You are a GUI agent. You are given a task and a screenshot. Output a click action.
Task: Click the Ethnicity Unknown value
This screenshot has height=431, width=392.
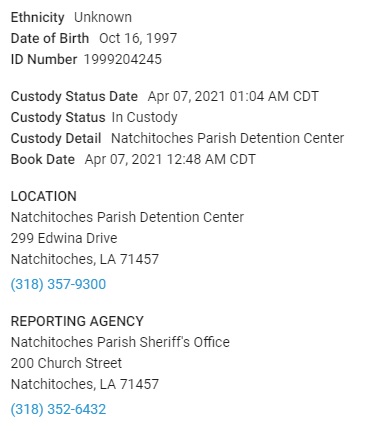click(x=103, y=17)
